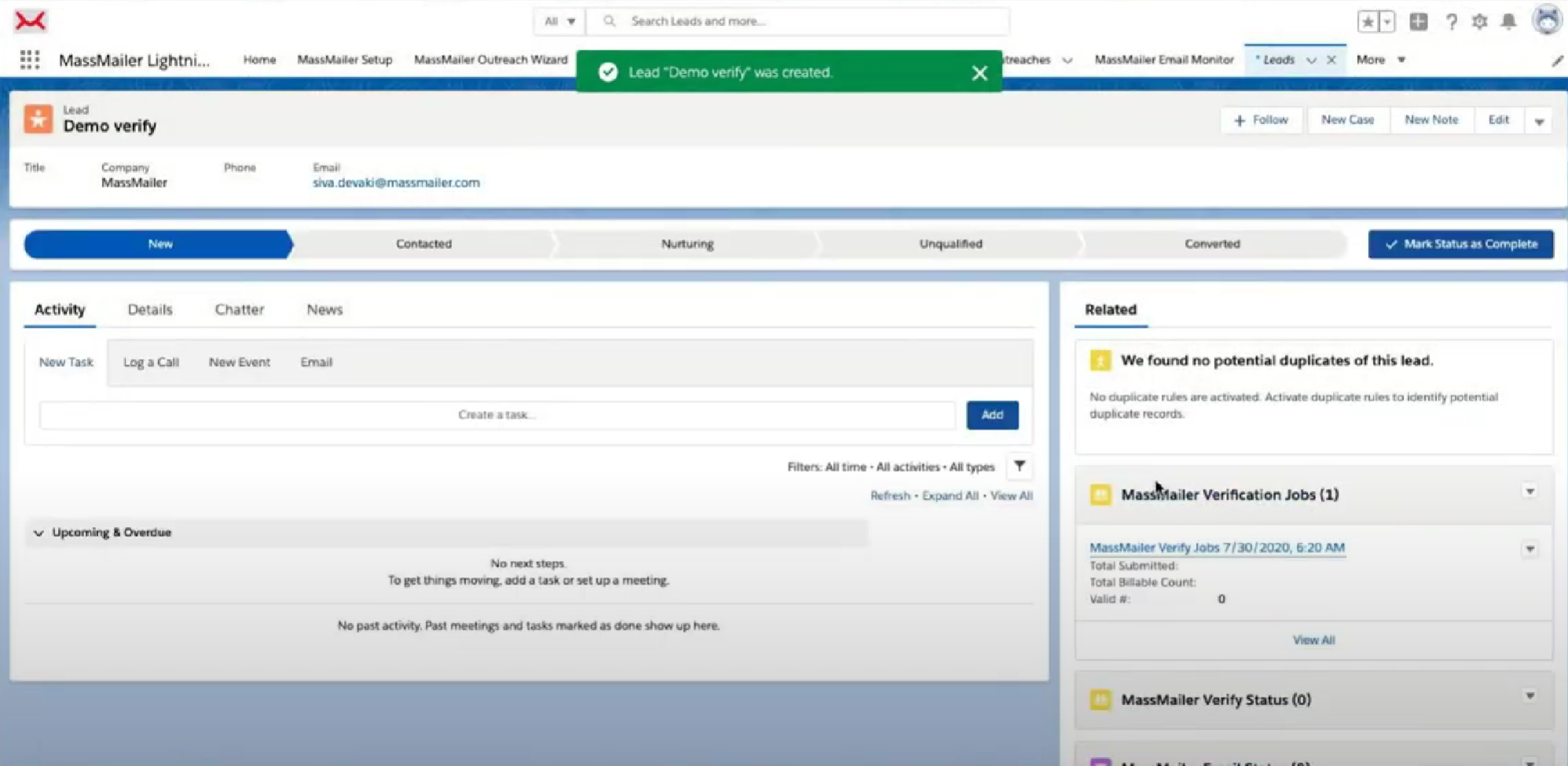
Task: Open the MassMailer Outreach Wizard tab
Action: coord(490,60)
